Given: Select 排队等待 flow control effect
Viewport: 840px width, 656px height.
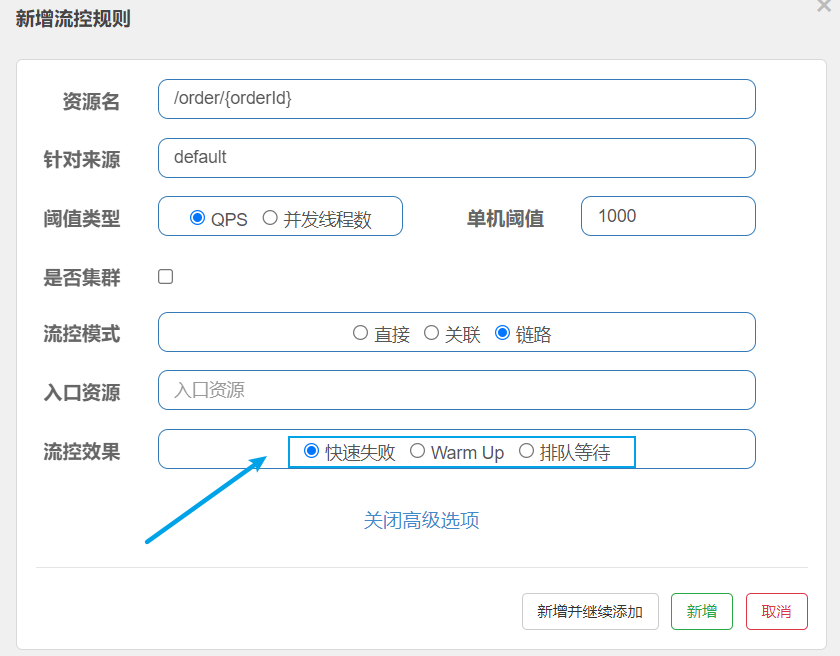Looking at the screenshot, I should point(527,451).
